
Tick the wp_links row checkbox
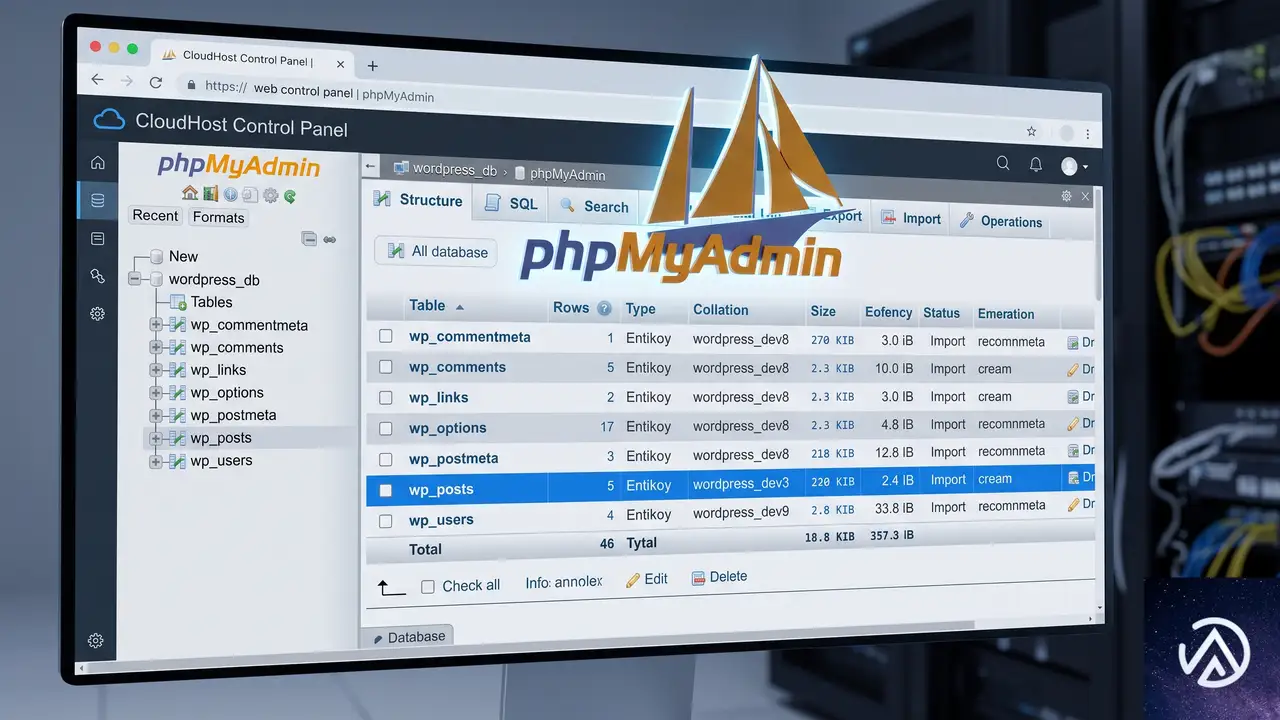(386, 398)
